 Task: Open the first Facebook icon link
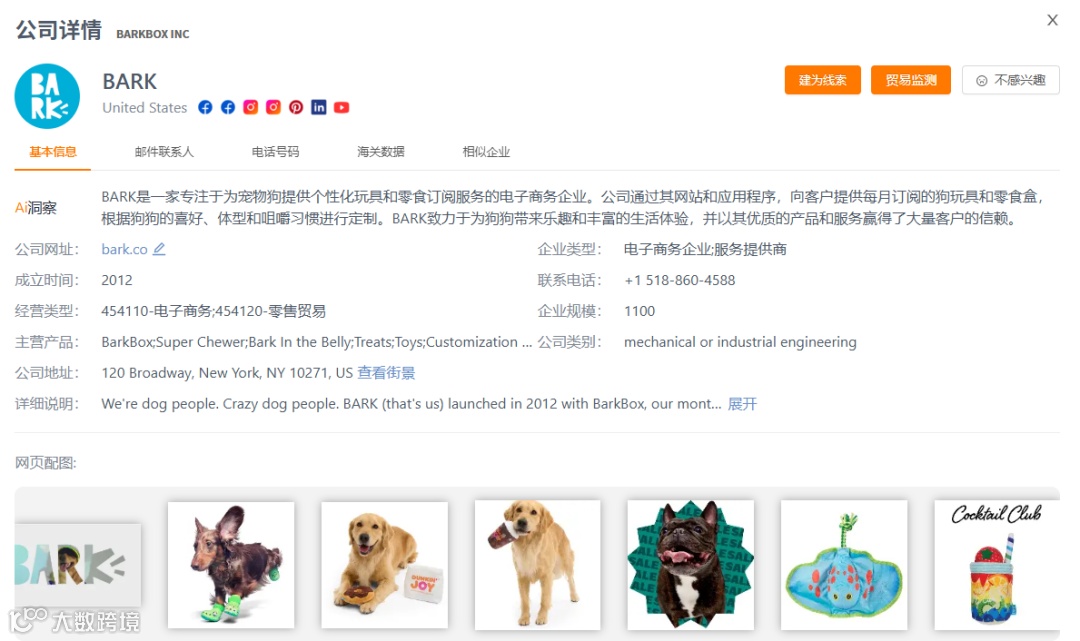[x=205, y=107]
